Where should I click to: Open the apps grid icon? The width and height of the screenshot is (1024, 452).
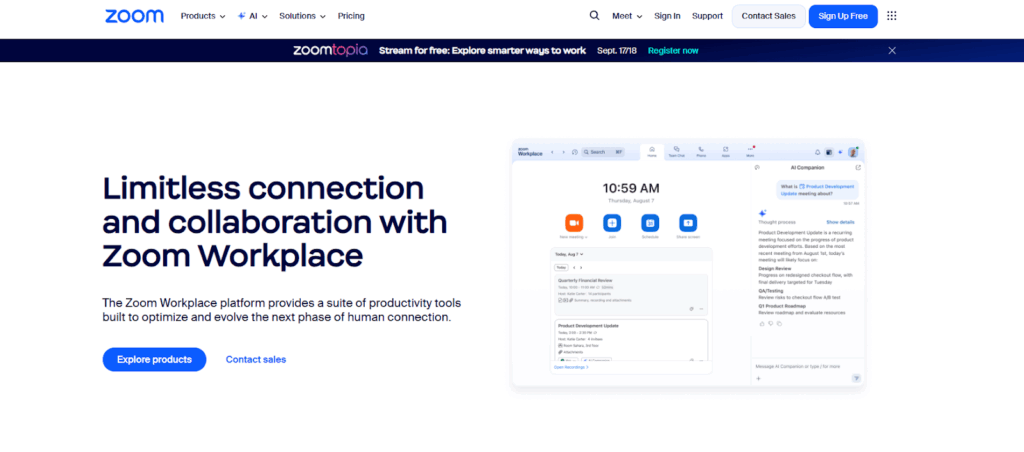click(x=892, y=16)
